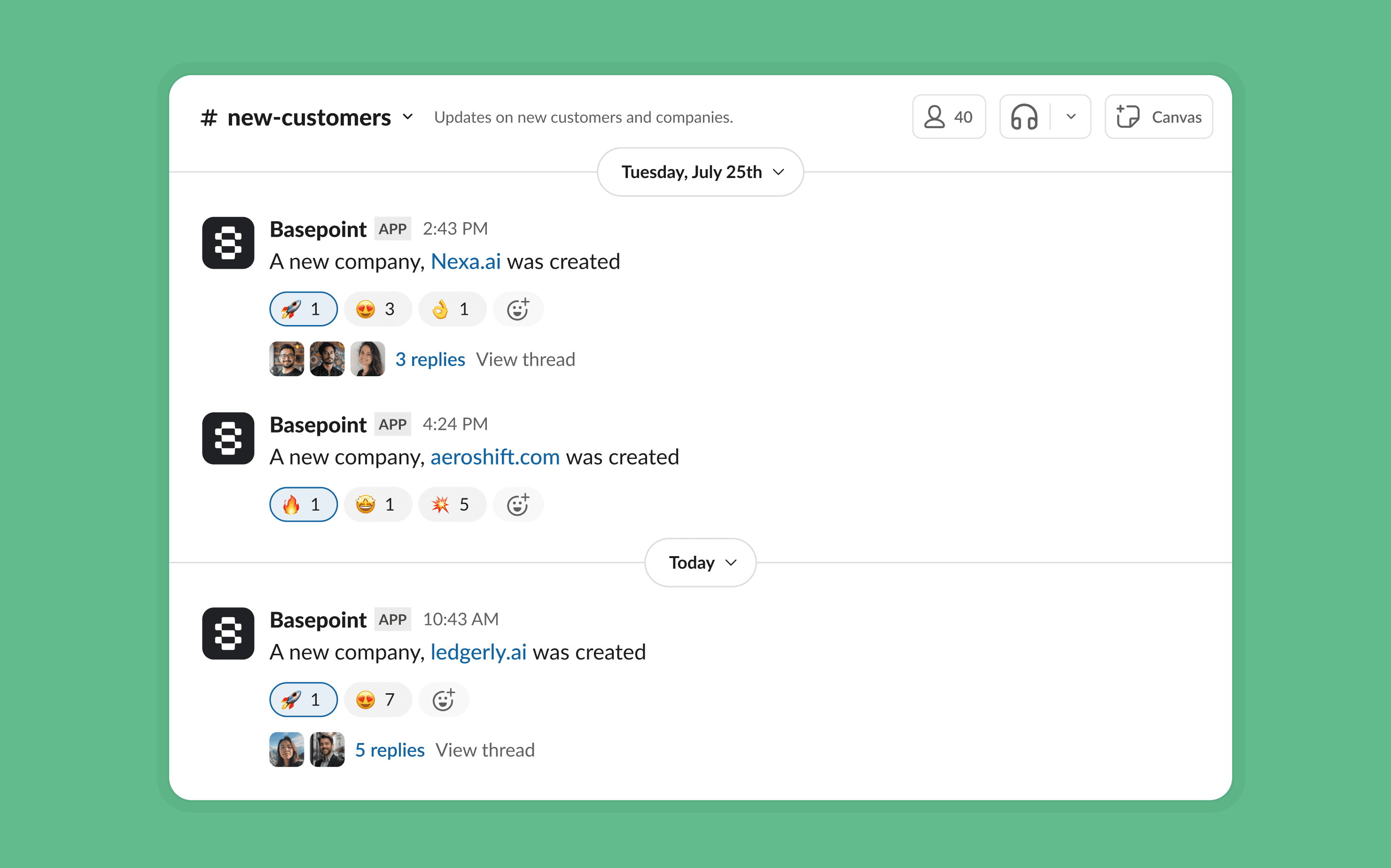Click the Basepoint app avatar at 2:43 PM
The width and height of the screenshot is (1391, 868).
pos(228,243)
